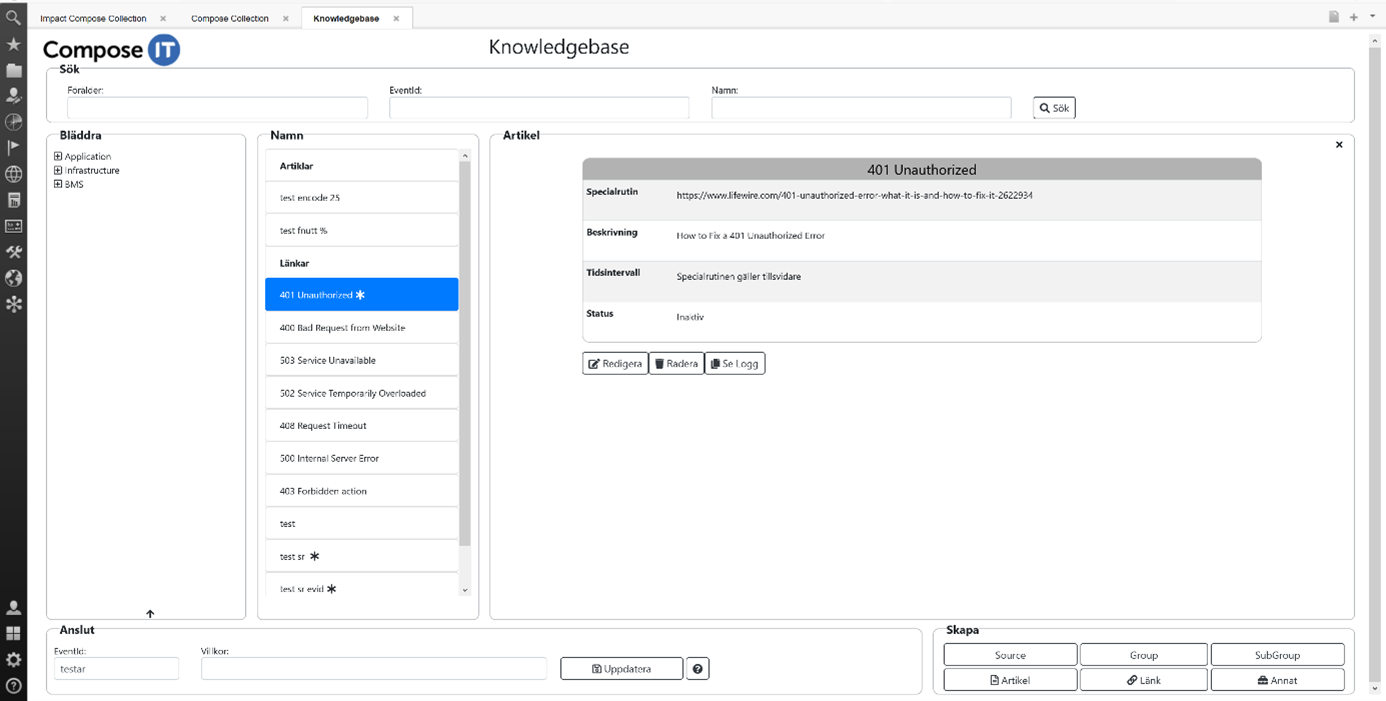Open the grid apps icon in sidebar
This screenshot has width=1386, height=701.
pos(14,634)
